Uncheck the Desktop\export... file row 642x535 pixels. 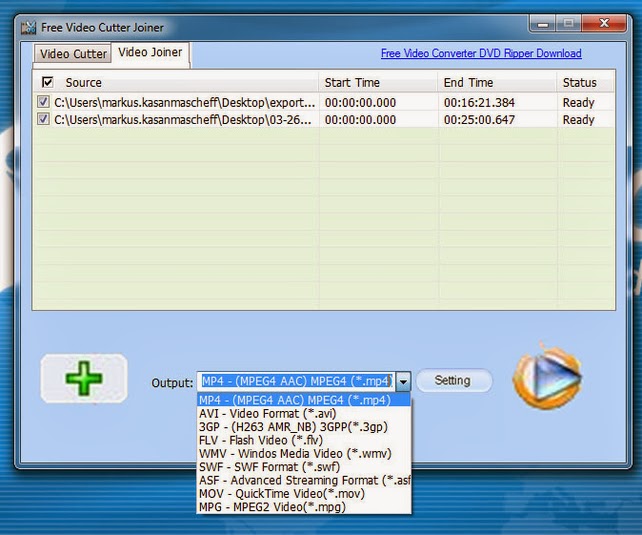(43, 102)
